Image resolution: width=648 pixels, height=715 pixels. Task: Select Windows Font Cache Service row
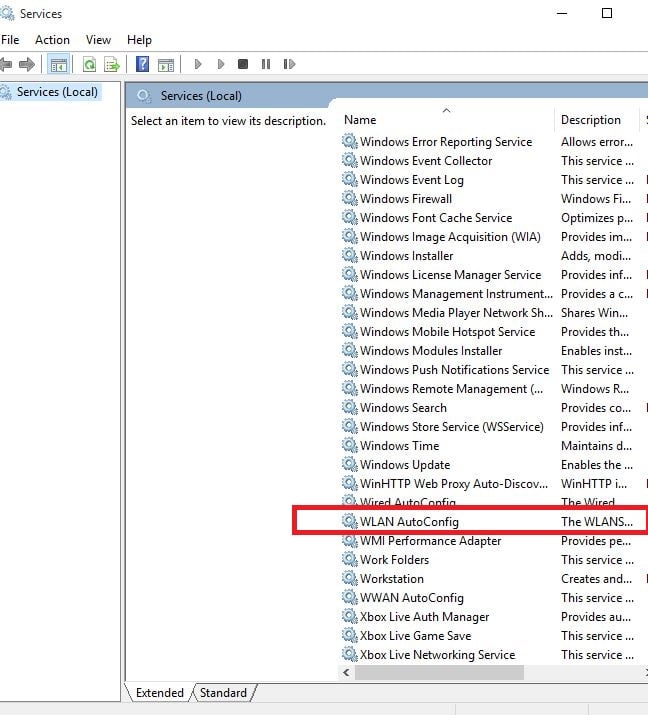point(436,218)
